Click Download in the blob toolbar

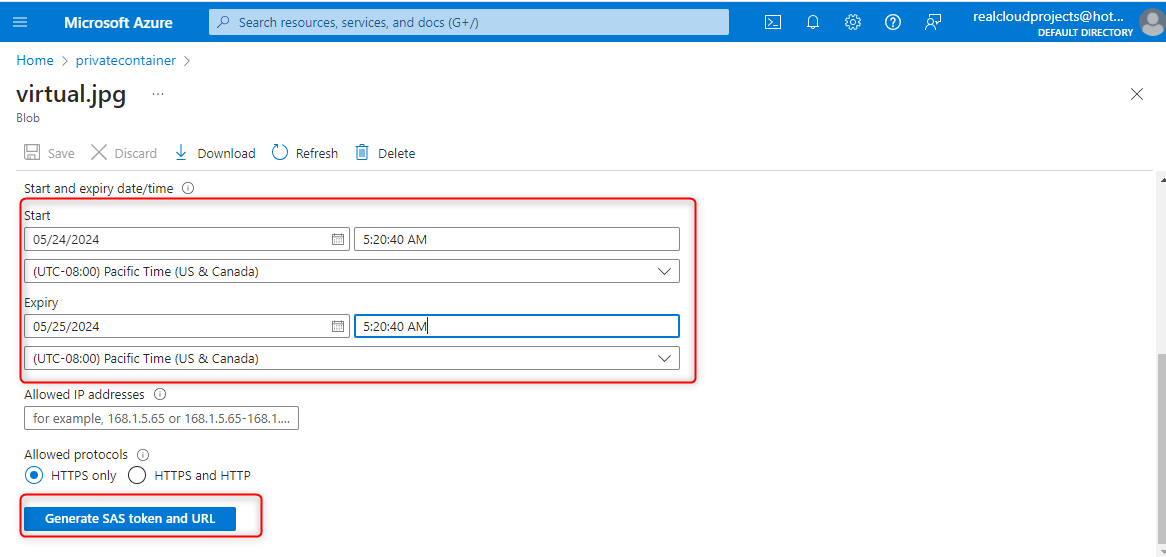(x=215, y=153)
